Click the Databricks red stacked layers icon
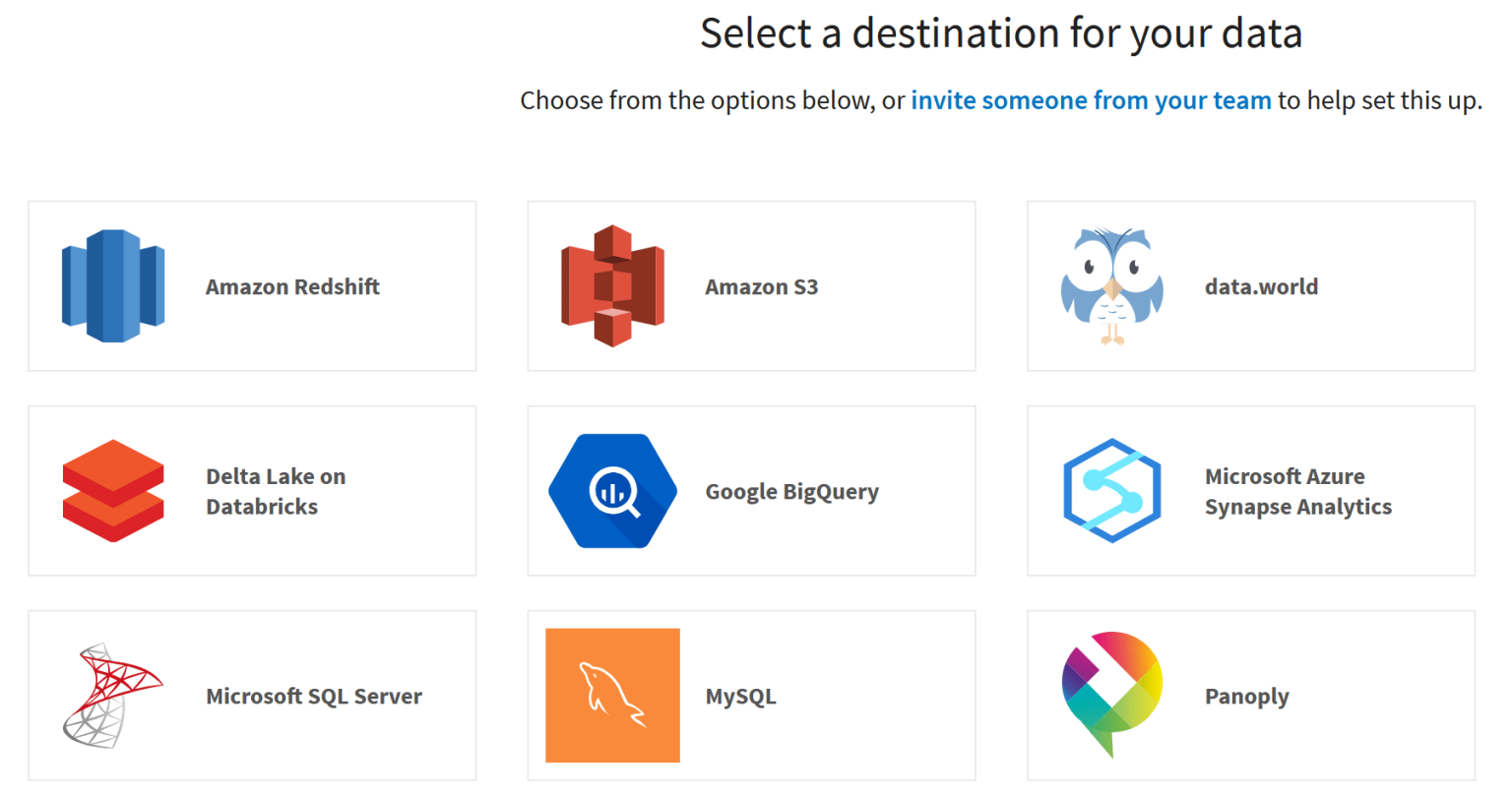1512x797 pixels. click(113, 491)
